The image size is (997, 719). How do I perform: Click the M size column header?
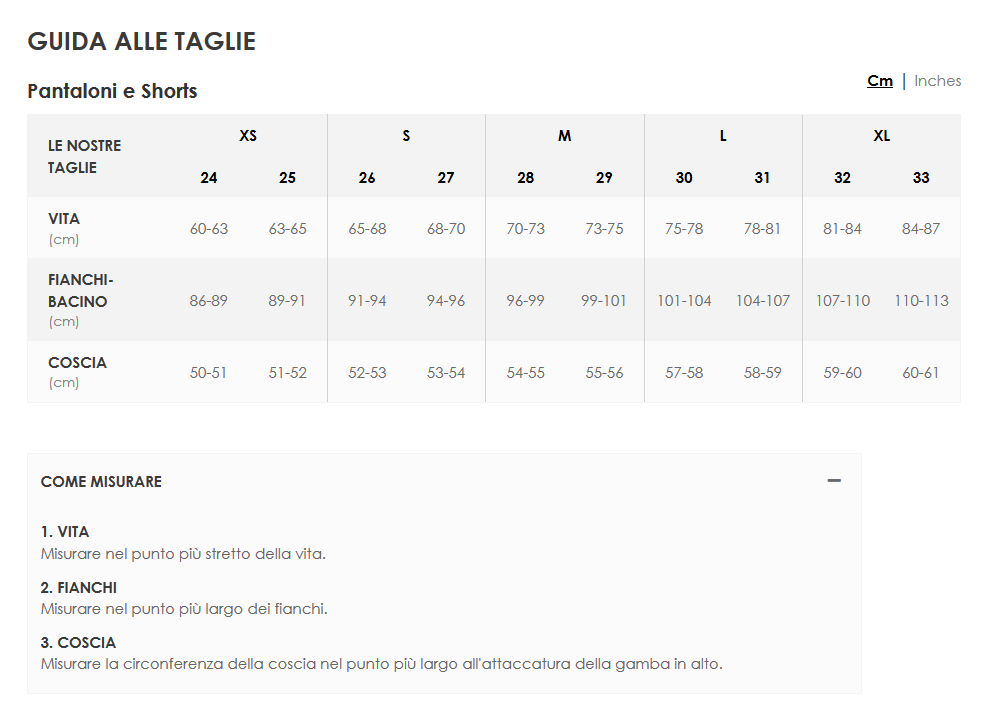tap(565, 135)
